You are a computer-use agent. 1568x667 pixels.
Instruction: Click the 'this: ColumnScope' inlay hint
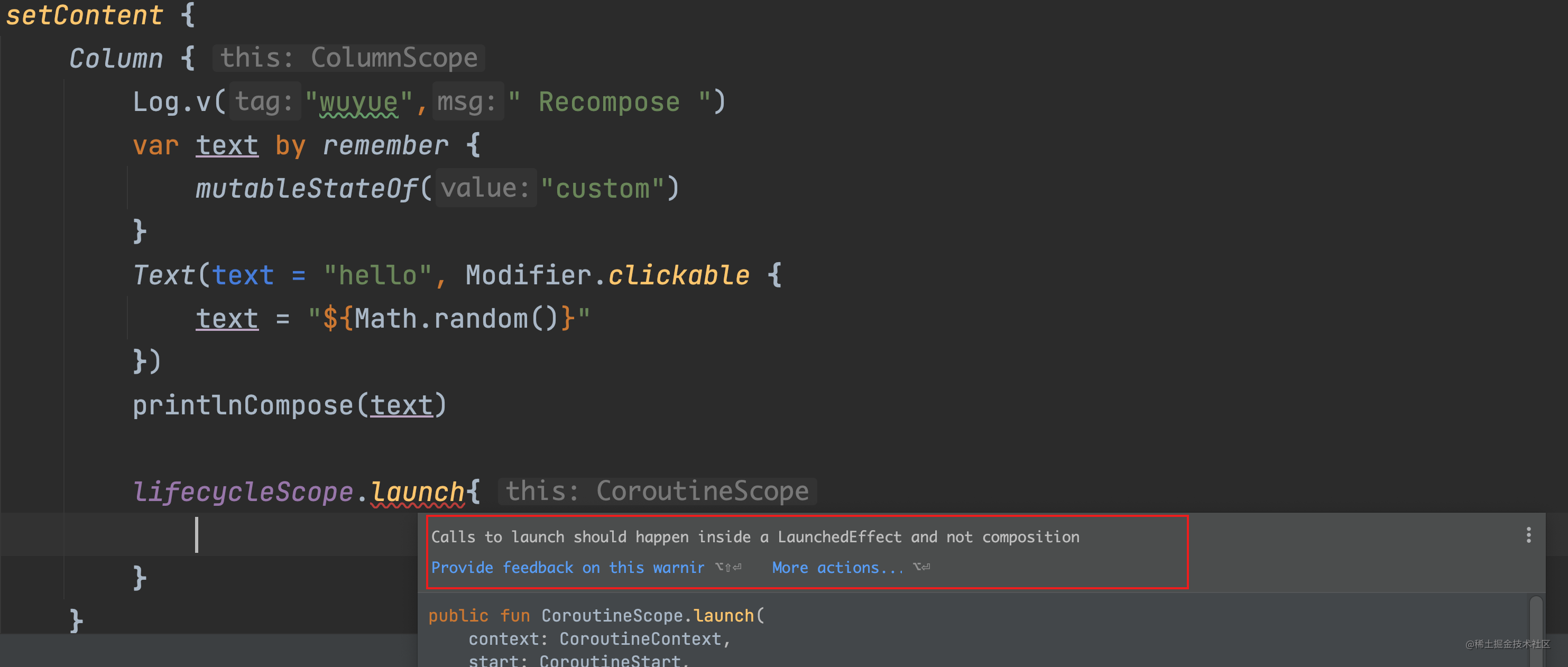point(349,58)
